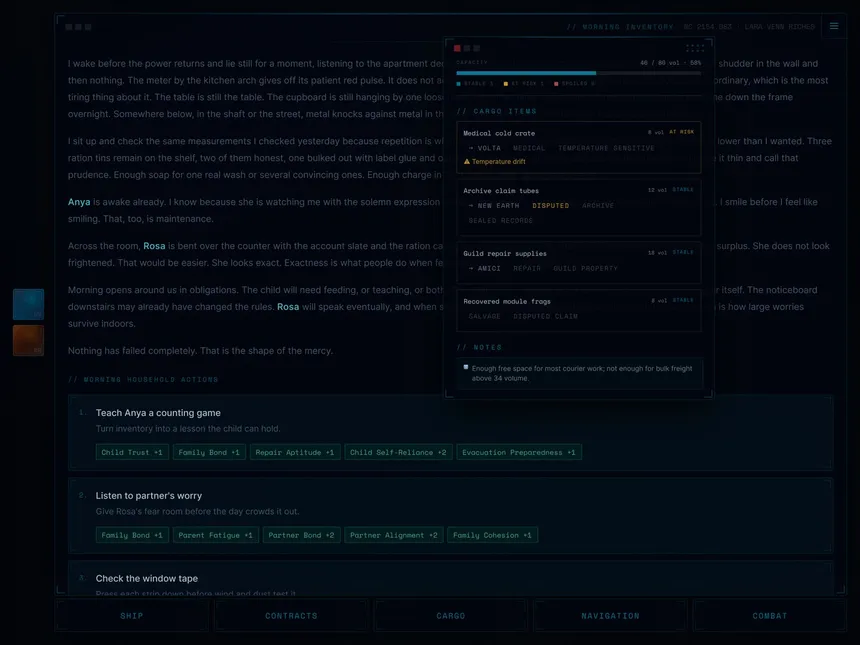Select the Recovered module frags cargo item
This screenshot has width=860, height=645.
(x=579, y=310)
